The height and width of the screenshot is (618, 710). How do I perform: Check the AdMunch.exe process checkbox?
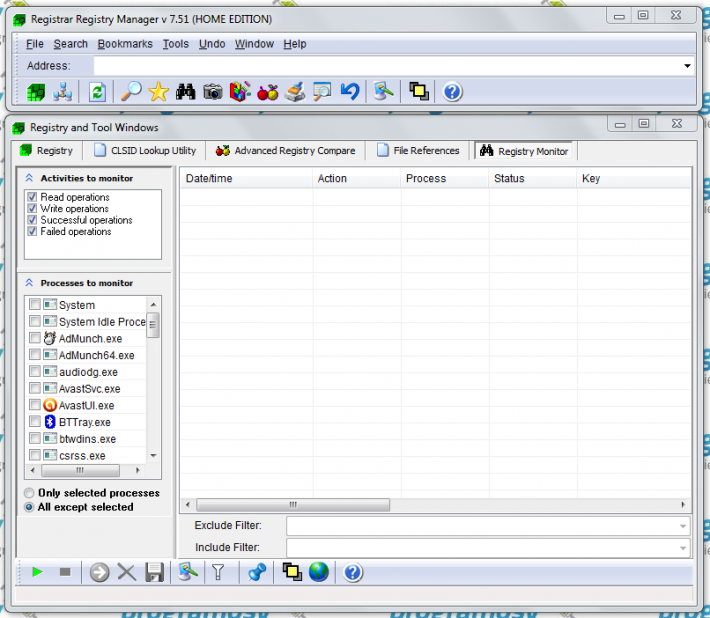click(x=35, y=338)
